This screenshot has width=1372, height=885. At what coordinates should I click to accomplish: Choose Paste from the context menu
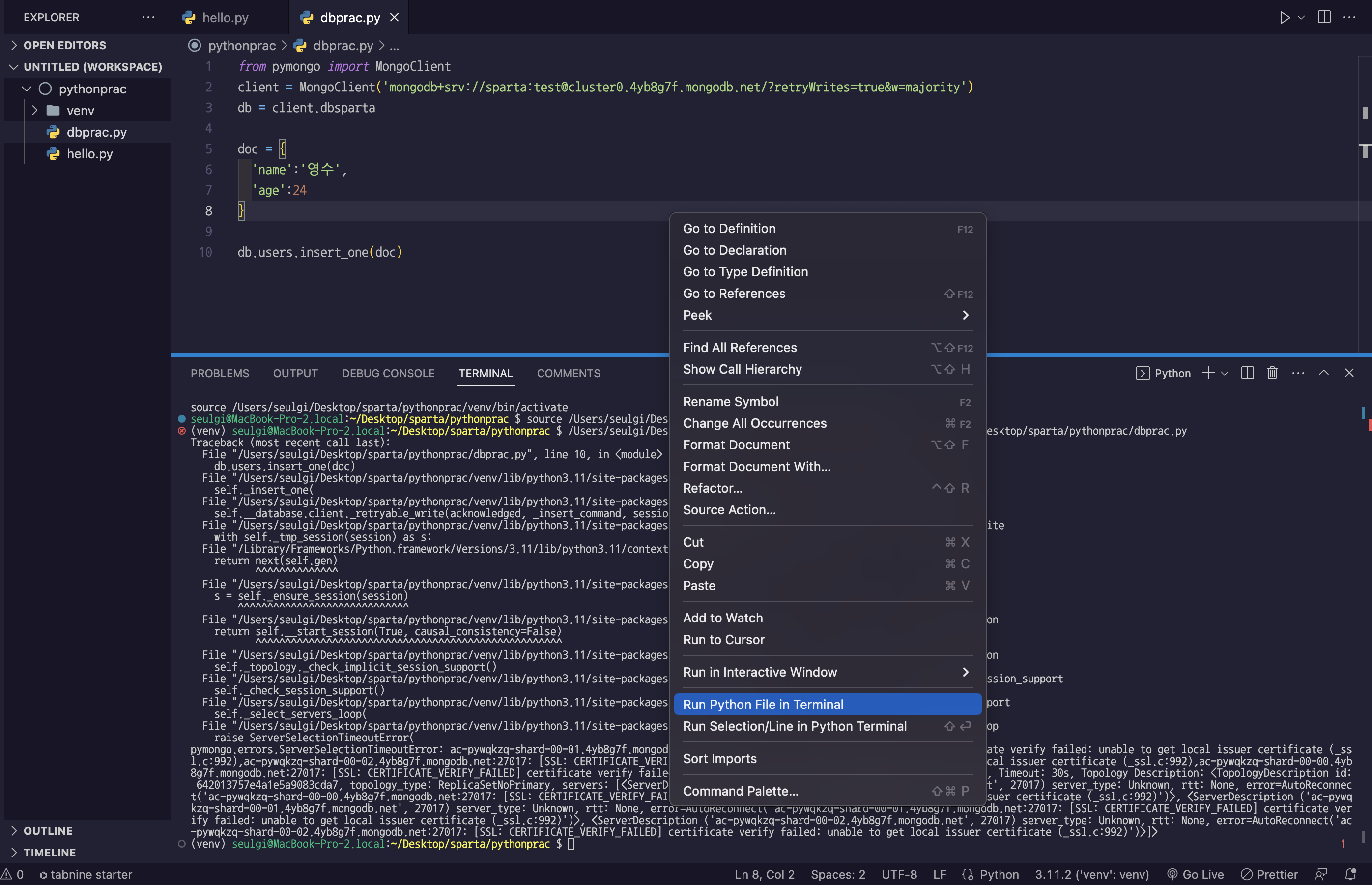click(x=828, y=586)
